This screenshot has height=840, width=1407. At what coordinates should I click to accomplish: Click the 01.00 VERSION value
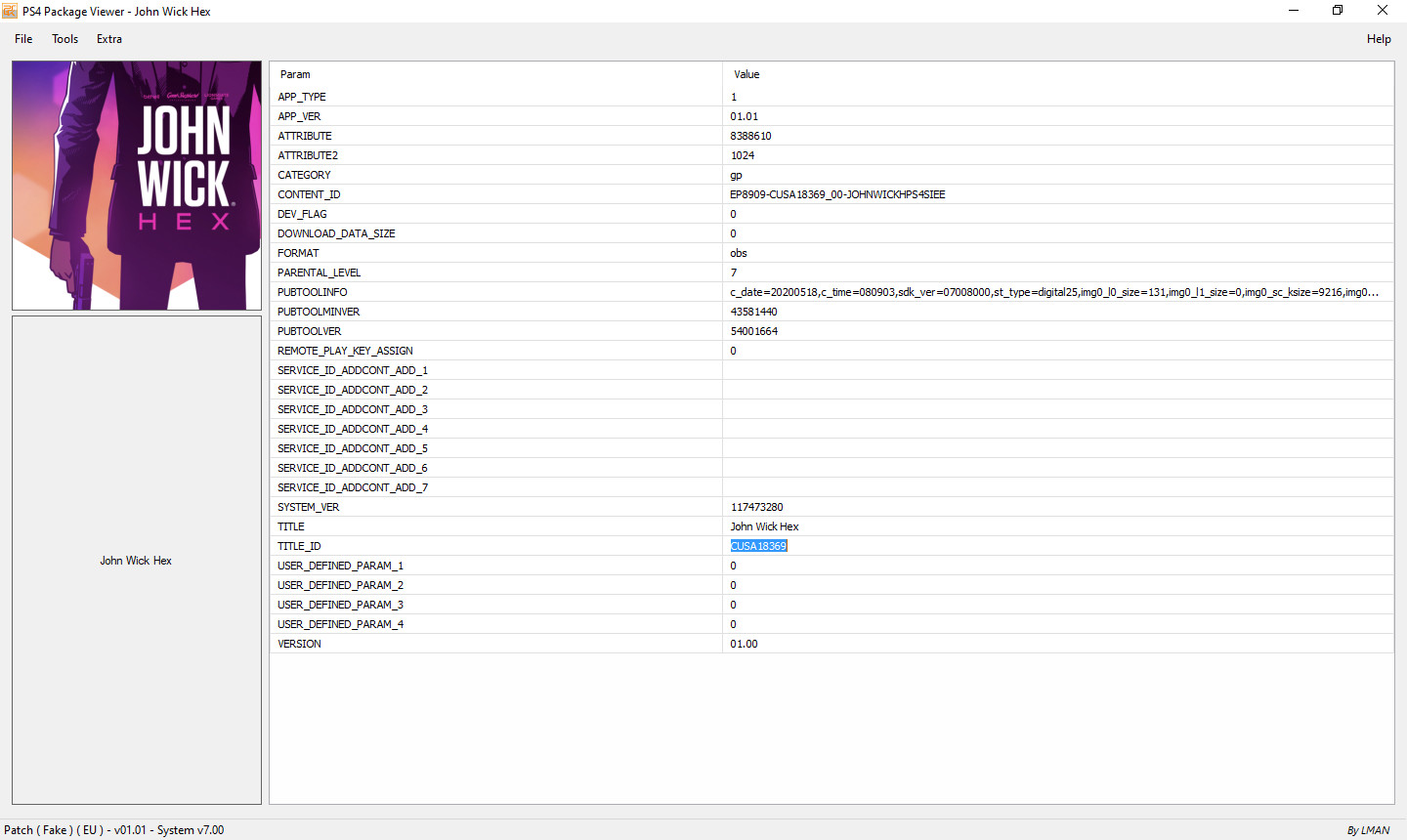coord(744,644)
